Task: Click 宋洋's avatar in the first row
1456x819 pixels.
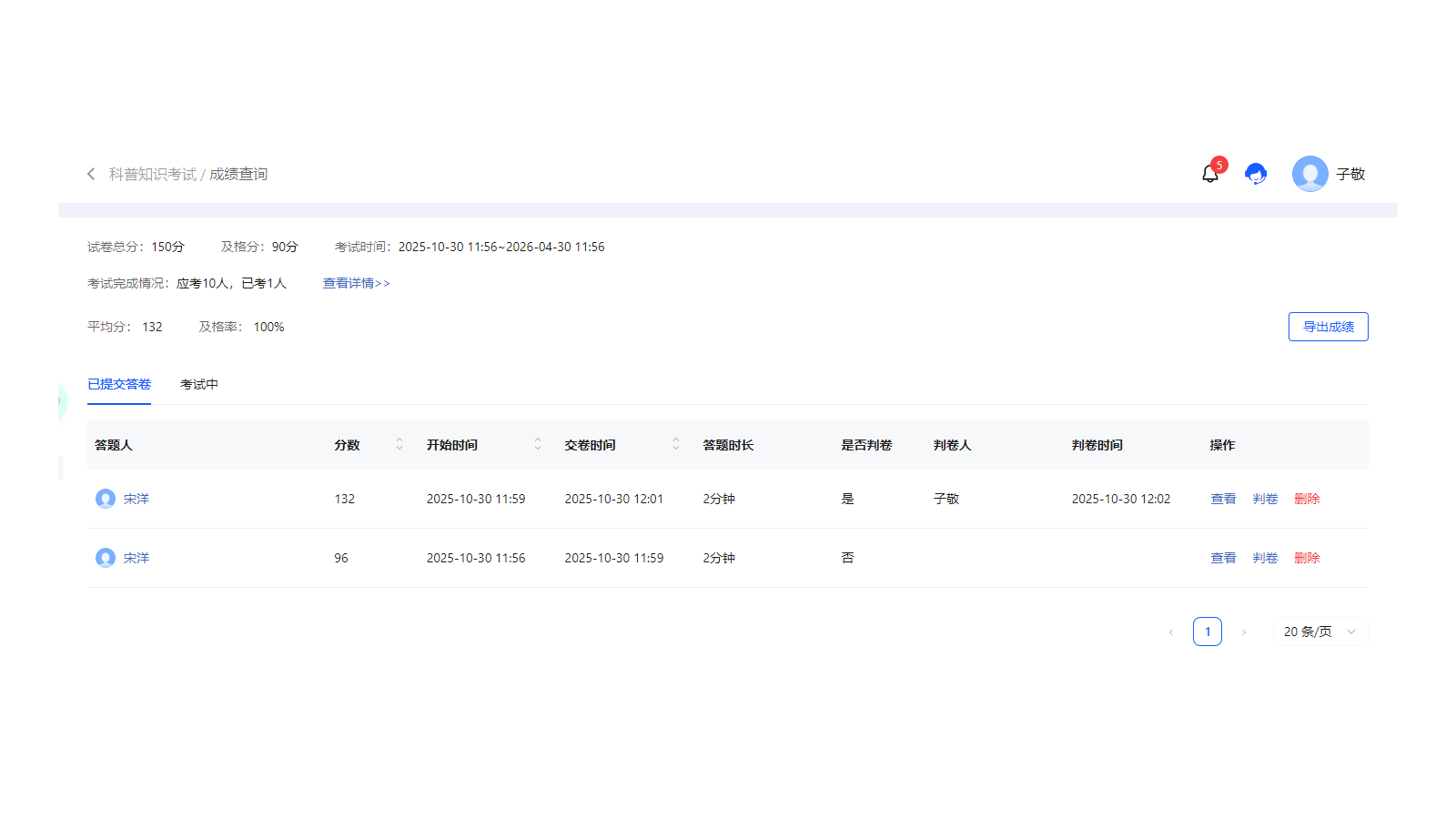Action: 105,499
